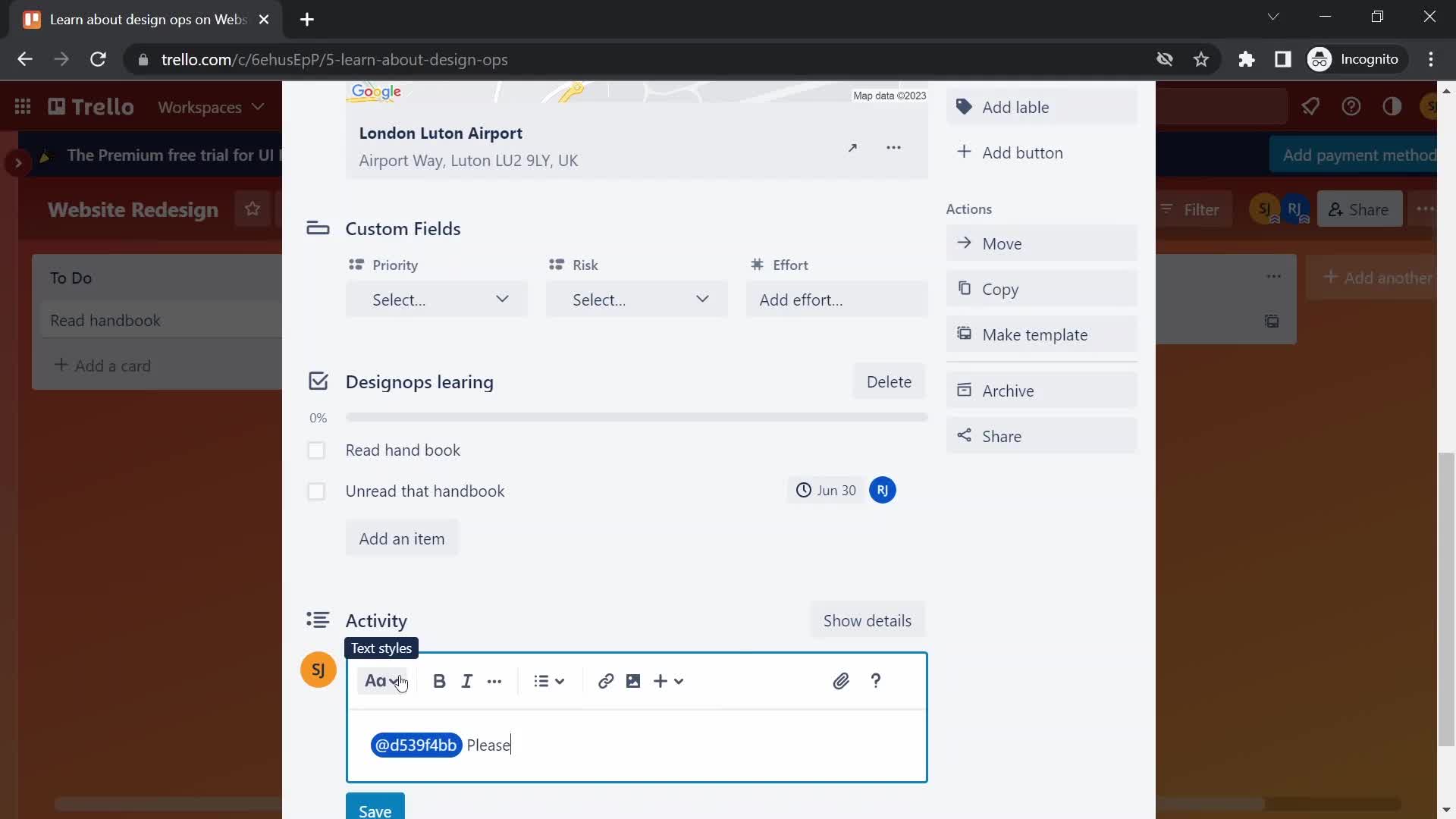Click the Add effort input field

[837, 300]
